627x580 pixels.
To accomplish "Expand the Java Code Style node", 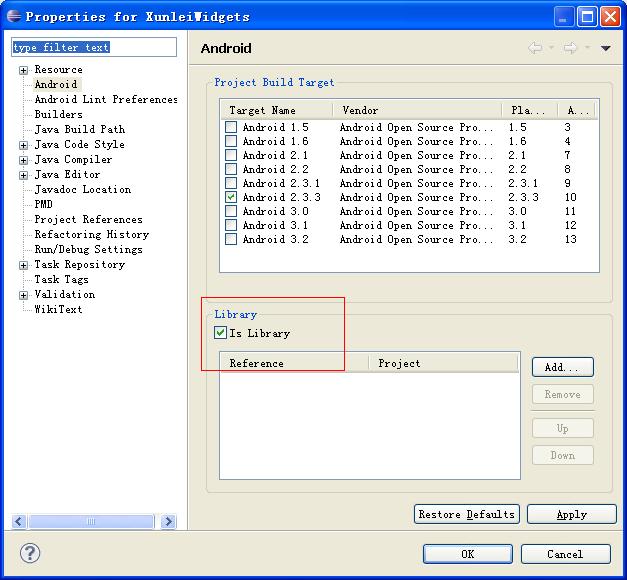I will tap(24, 145).
